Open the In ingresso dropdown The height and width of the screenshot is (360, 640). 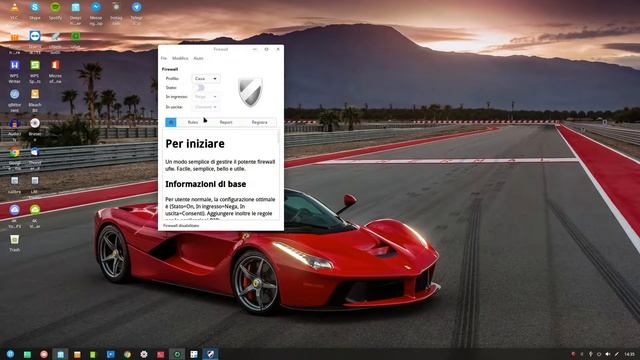pyautogui.click(x=206, y=97)
